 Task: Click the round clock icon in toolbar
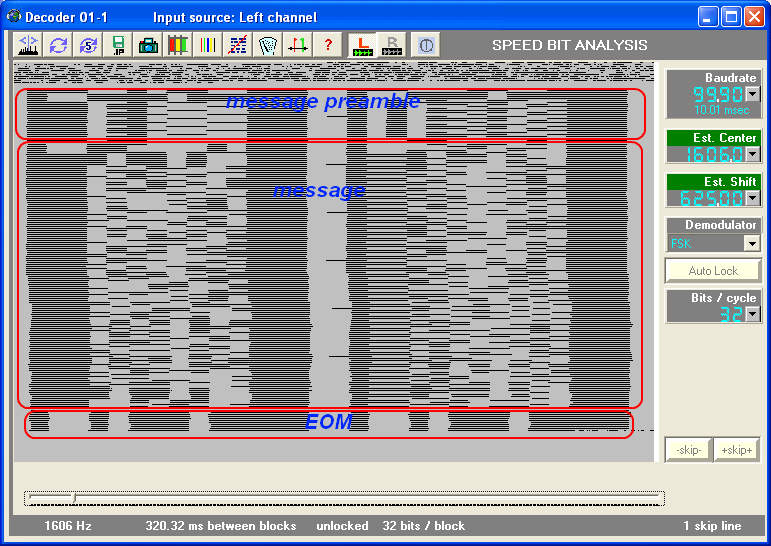(x=425, y=45)
